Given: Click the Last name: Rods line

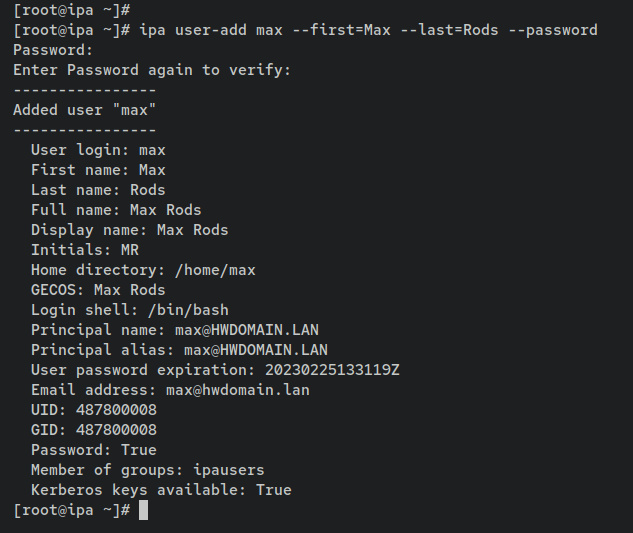Looking at the screenshot, I should 98,190.
